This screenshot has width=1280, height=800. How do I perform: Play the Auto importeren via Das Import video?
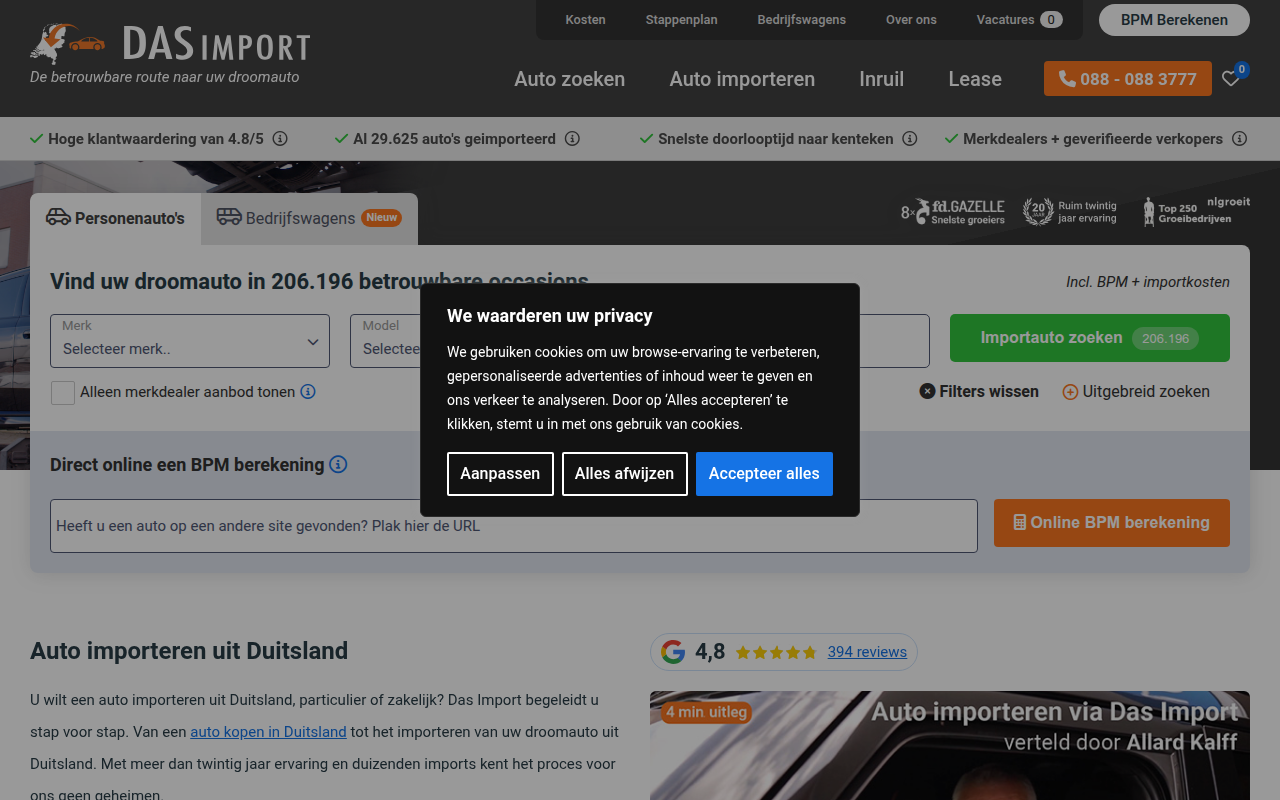click(950, 746)
